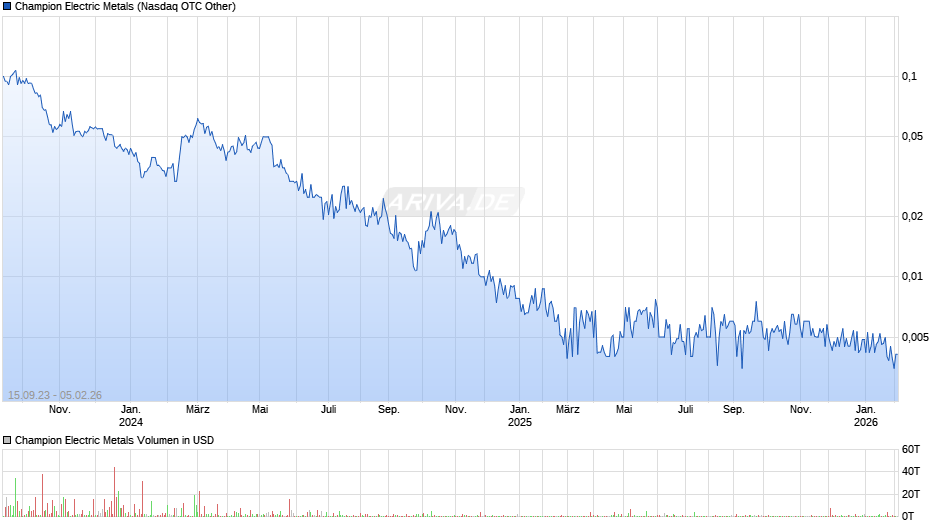Click the blue Champion Electric Metals legend square
Screen dimensions: 940x526
(7, 7)
